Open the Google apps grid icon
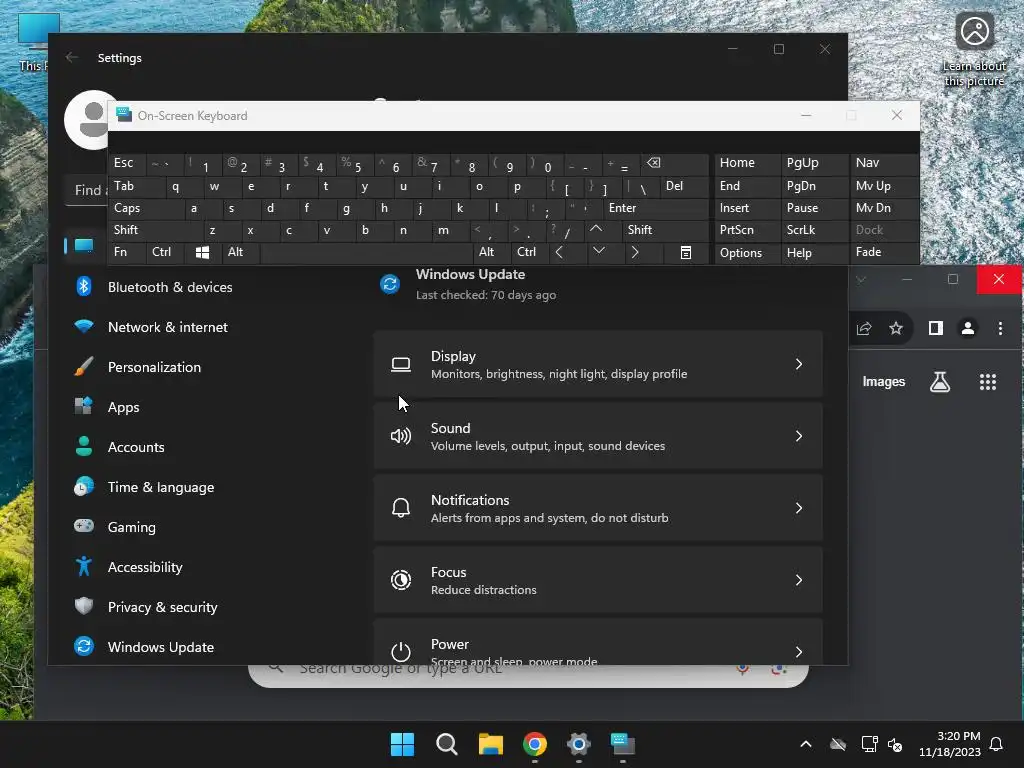Viewport: 1024px width, 768px height. click(x=988, y=382)
